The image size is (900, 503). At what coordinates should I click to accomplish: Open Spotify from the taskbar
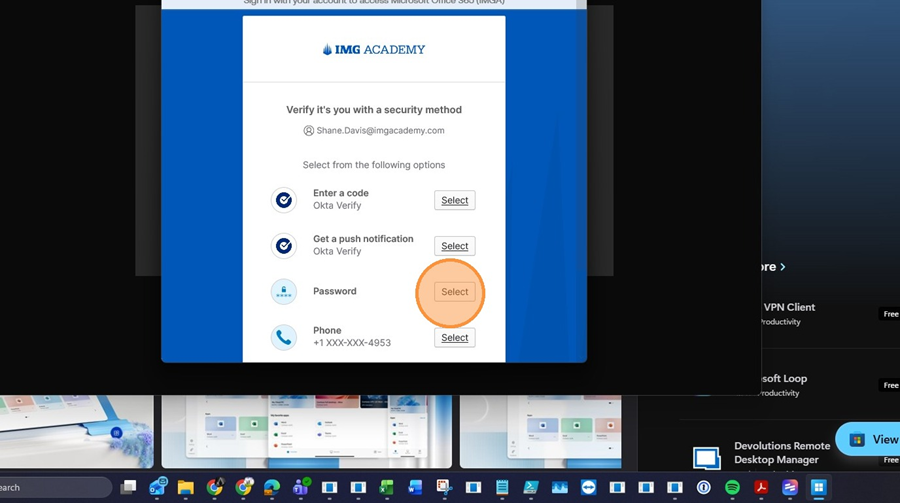pyautogui.click(x=732, y=487)
